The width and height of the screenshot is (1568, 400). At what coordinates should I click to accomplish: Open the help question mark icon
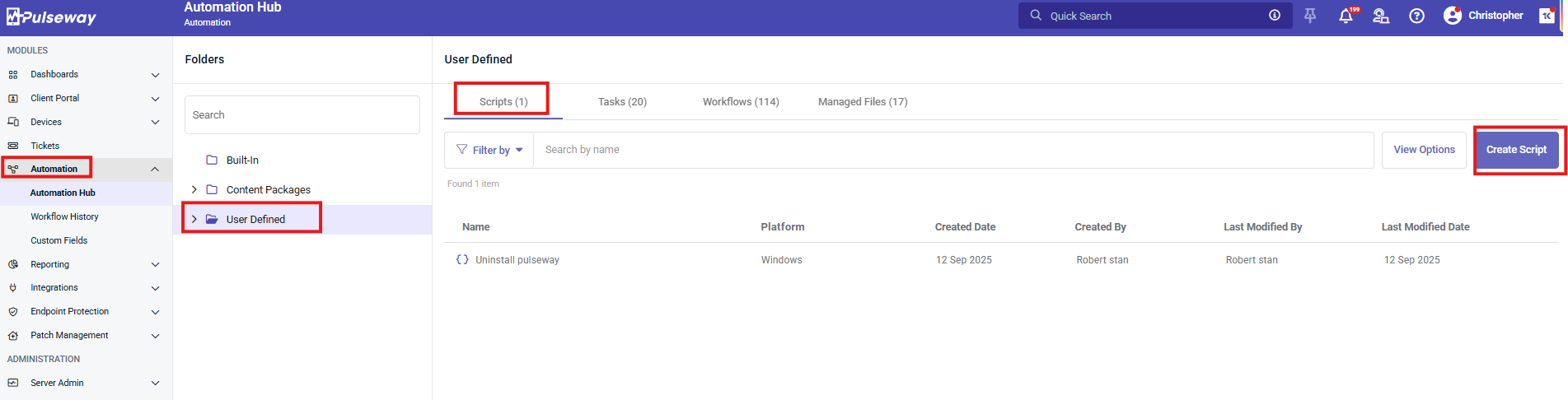1416,16
